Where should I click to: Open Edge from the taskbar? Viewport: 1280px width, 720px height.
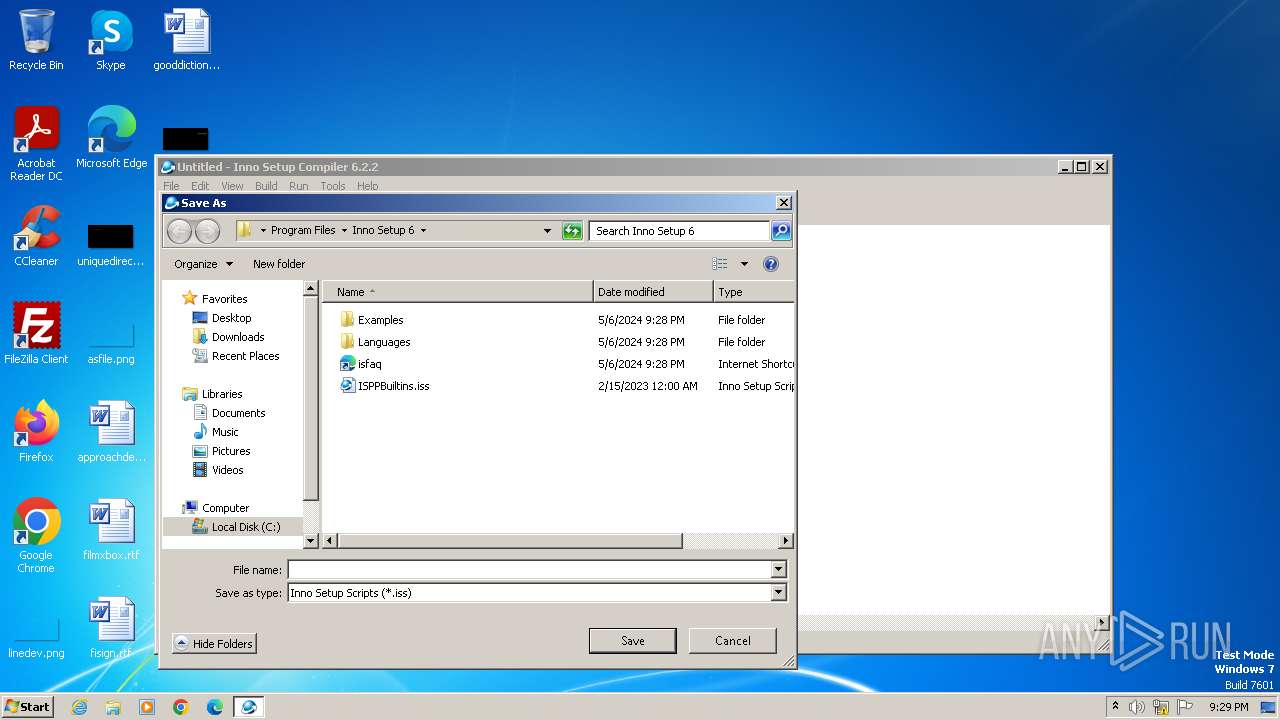[x=215, y=707]
